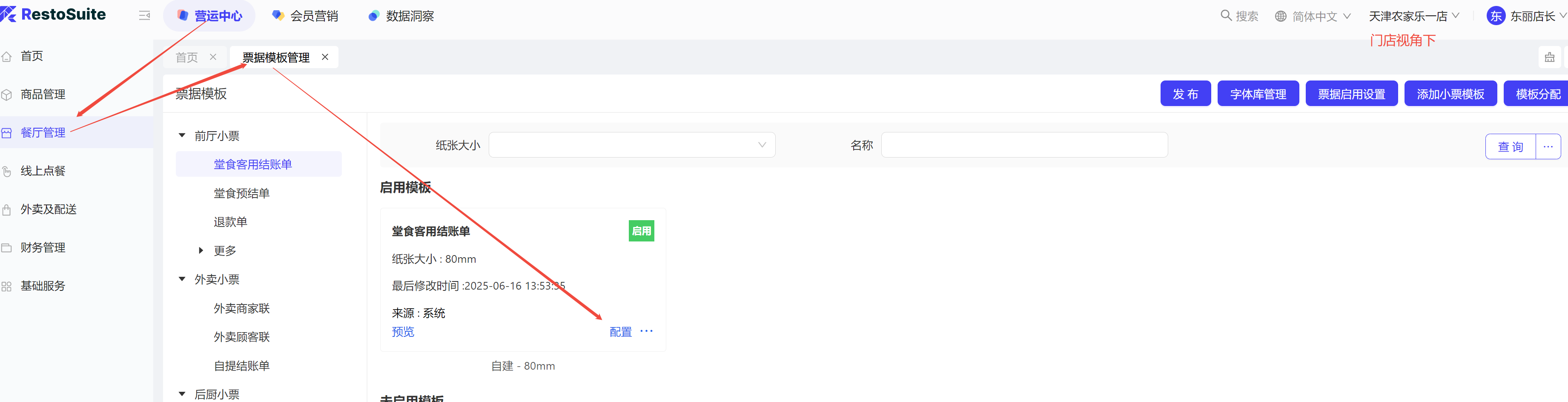
Task: Collapse the 前厅小票 tree node
Action: click(182, 136)
